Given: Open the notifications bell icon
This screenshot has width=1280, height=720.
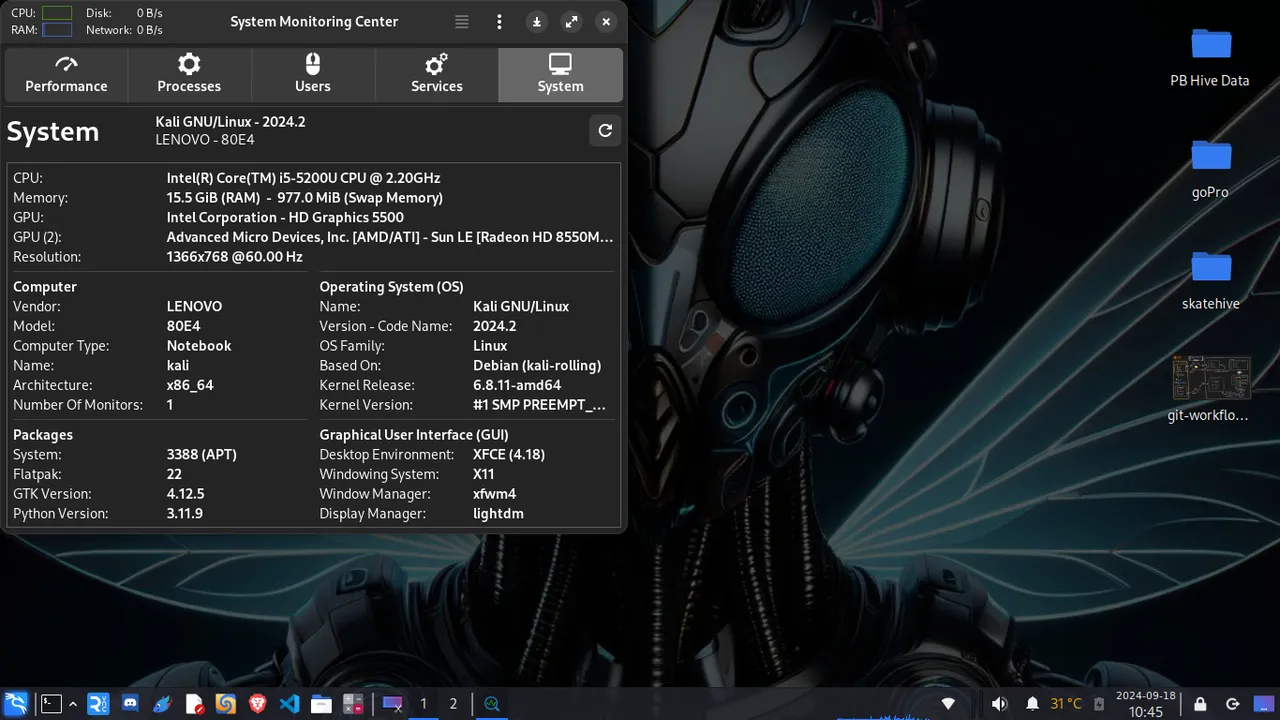Looking at the screenshot, I should point(1033,704).
